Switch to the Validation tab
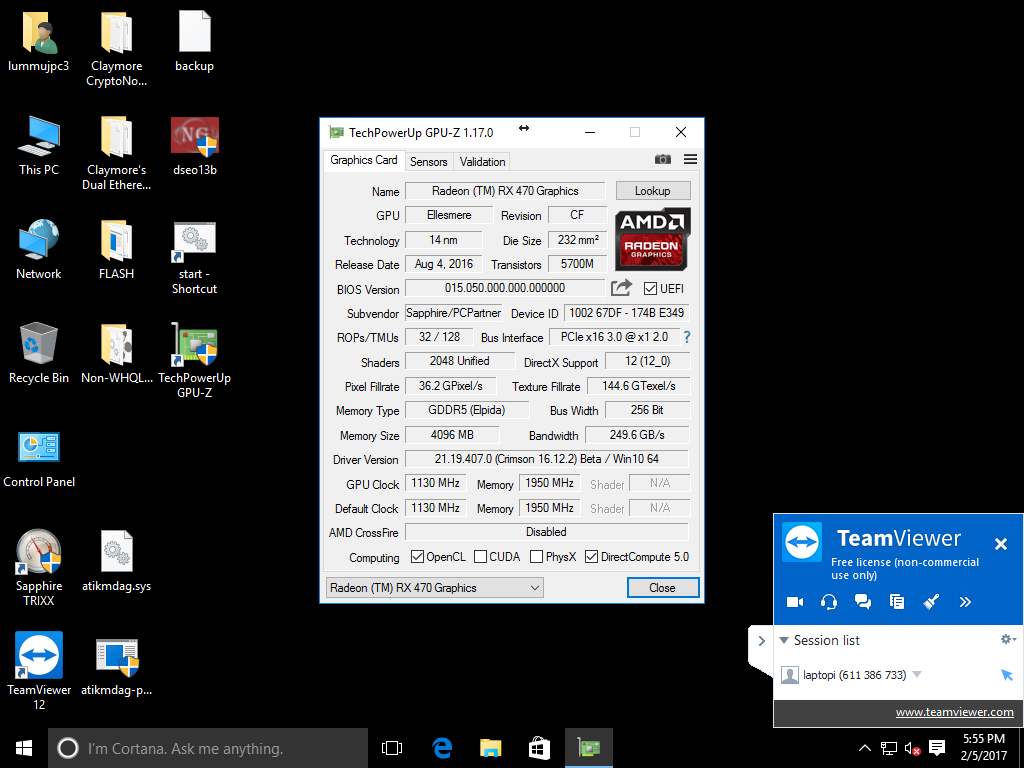Viewport: 1024px width, 768px height. point(482,161)
